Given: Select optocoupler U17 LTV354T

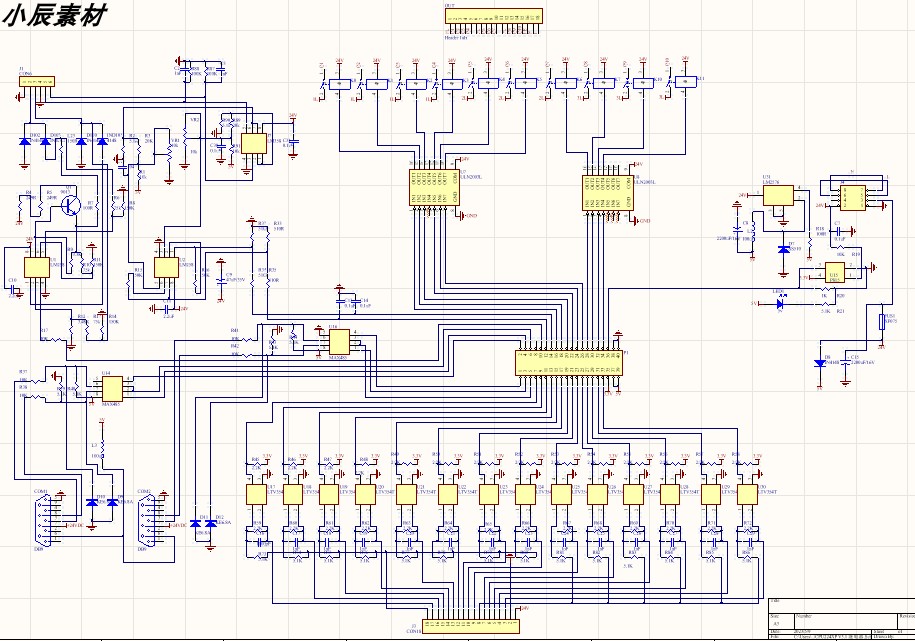Looking at the screenshot, I should coord(257,494).
